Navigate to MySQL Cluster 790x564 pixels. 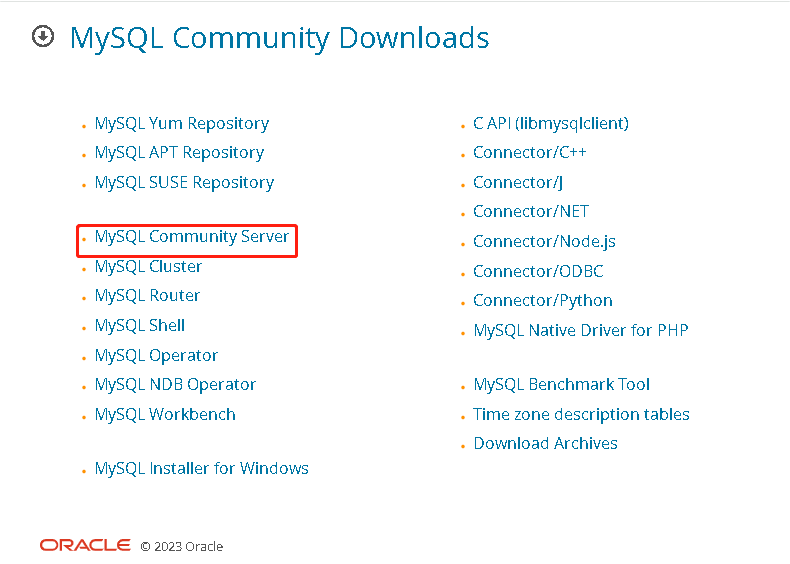point(148,267)
